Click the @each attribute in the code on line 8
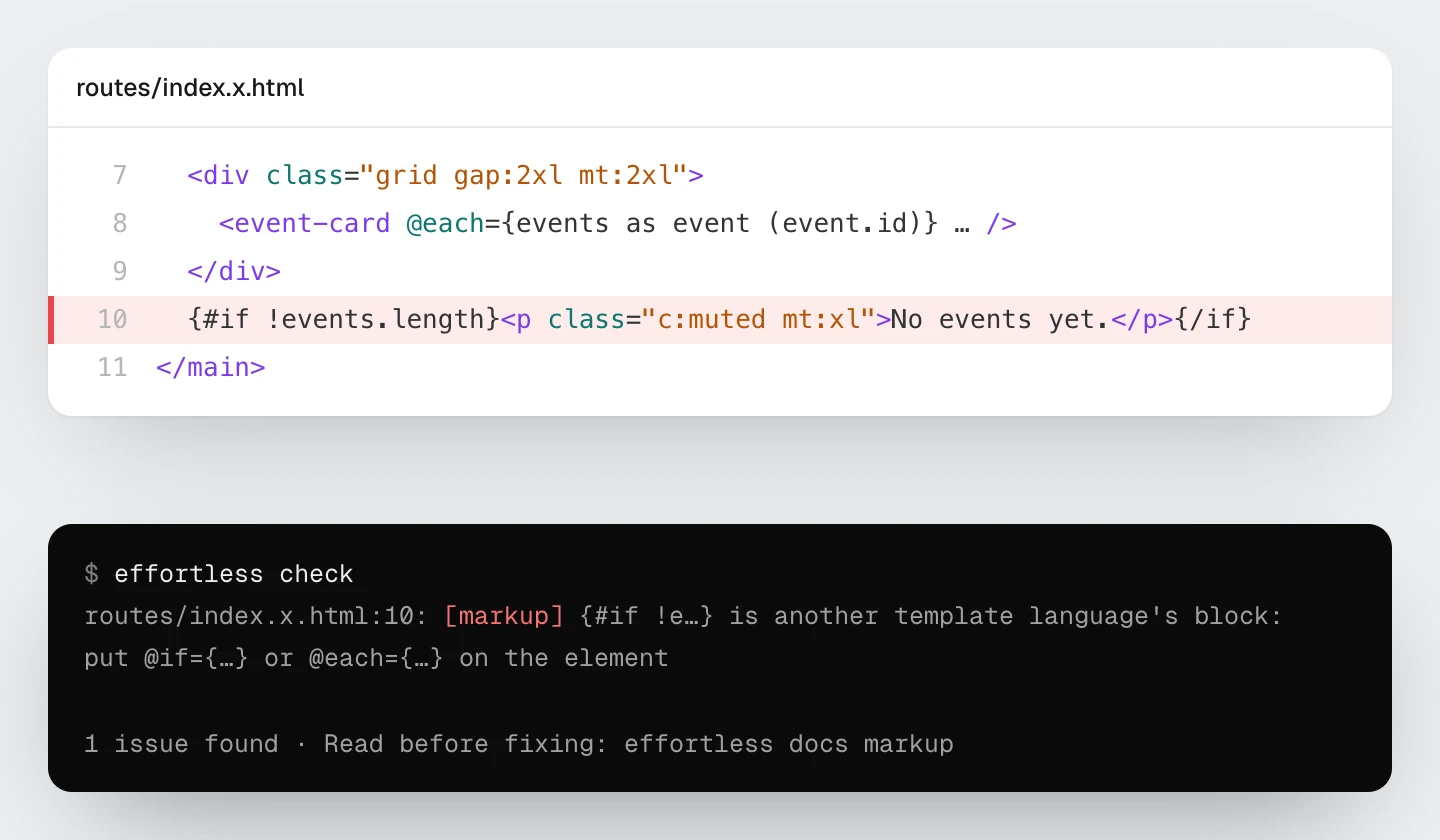 pyautogui.click(x=445, y=223)
